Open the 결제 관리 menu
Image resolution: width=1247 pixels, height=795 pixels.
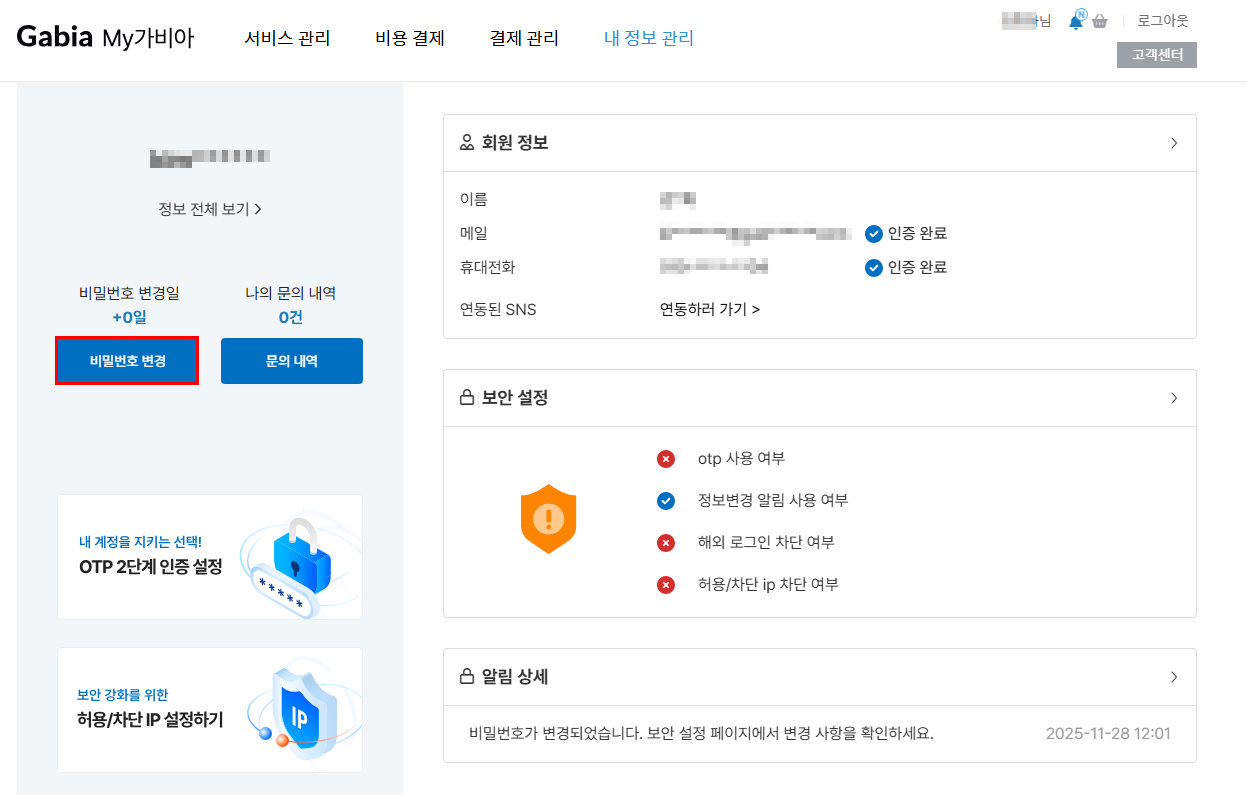pos(524,39)
